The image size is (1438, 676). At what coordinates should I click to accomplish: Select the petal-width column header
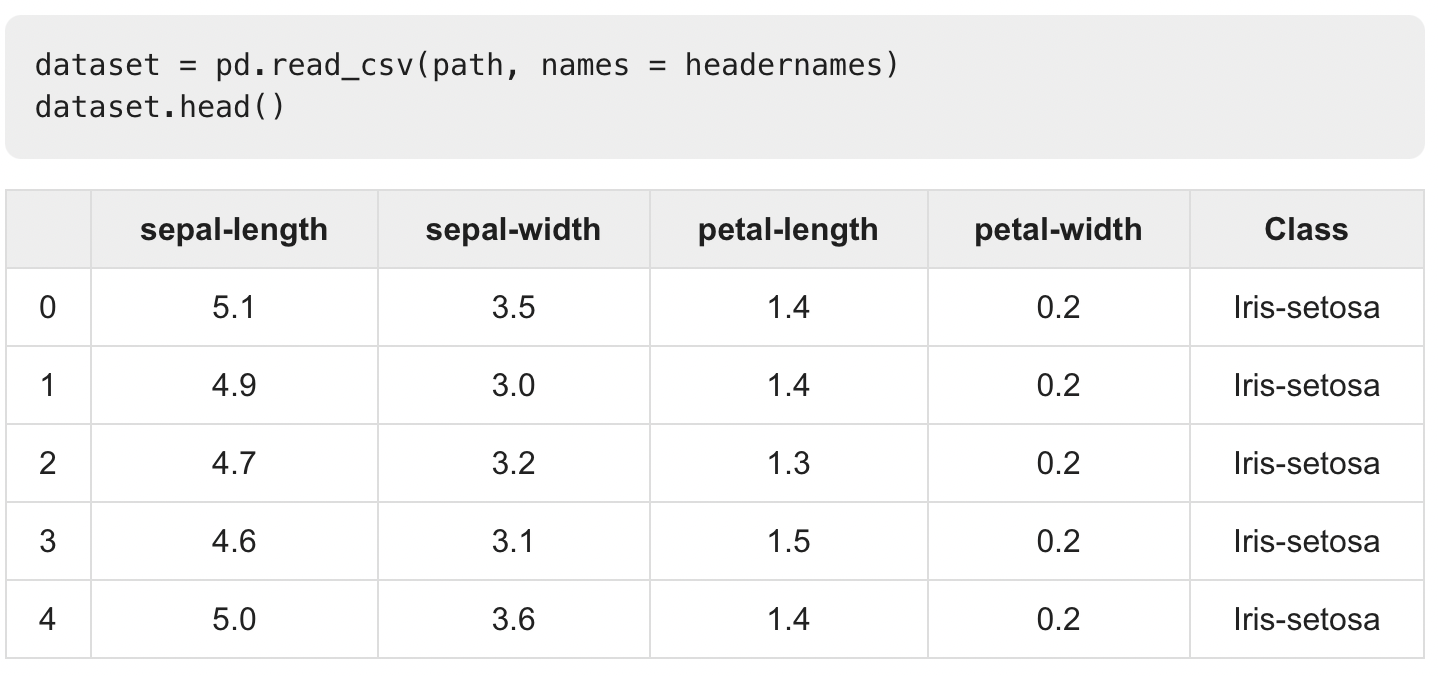point(1058,230)
